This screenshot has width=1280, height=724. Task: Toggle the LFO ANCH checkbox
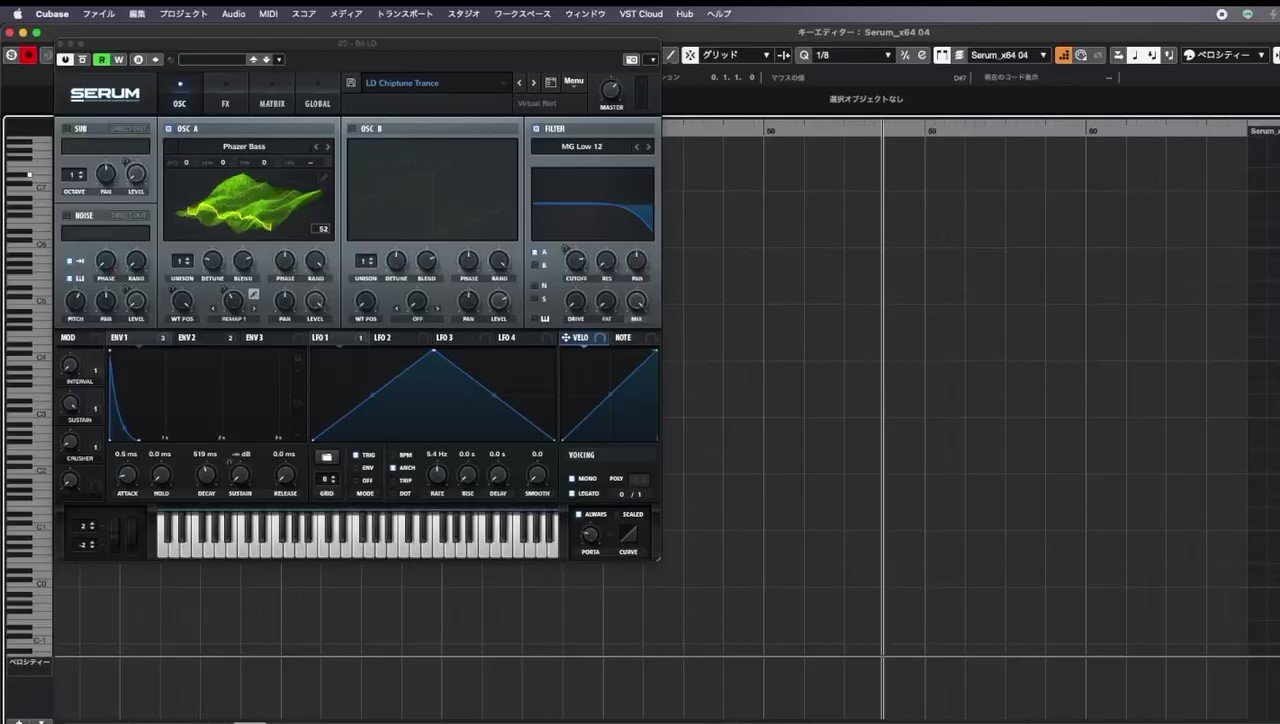coord(393,468)
